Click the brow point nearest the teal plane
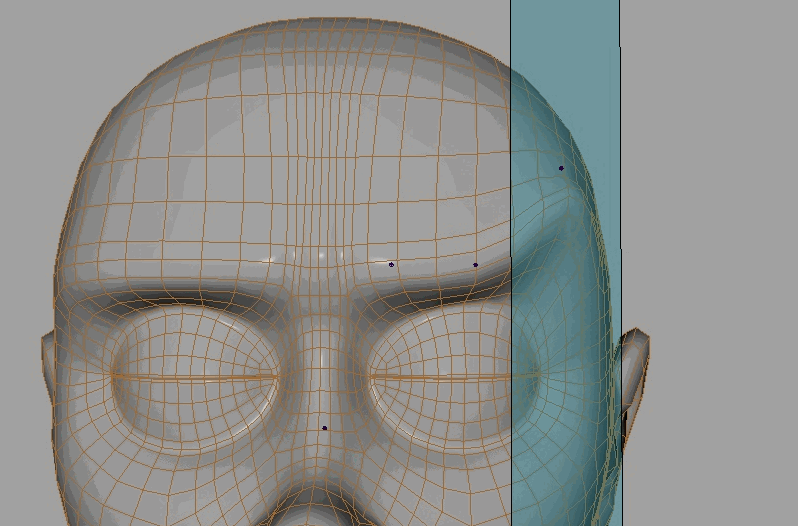Viewport: 798px width, 526px height. click(x=475, y=265)
